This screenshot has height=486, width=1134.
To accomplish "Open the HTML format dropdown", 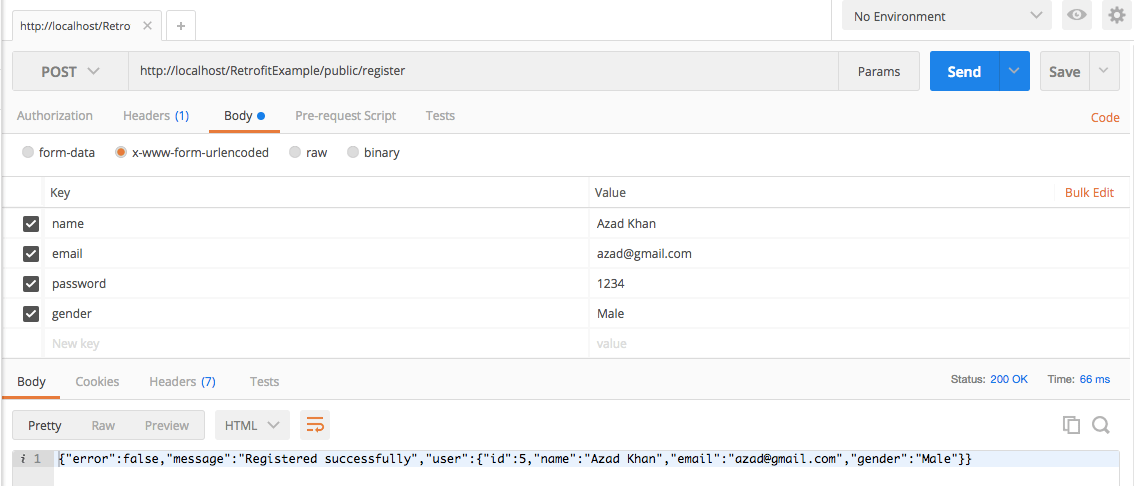I will (x=252, y=425).
